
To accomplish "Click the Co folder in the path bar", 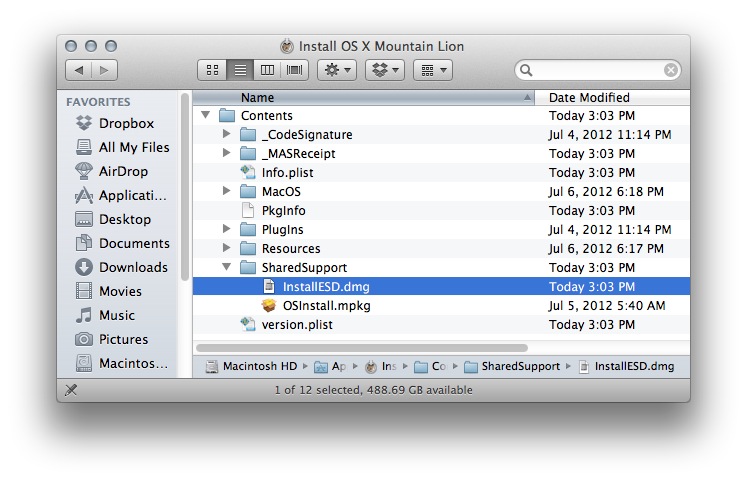I will pyautogui.click(x=430, y=366).
